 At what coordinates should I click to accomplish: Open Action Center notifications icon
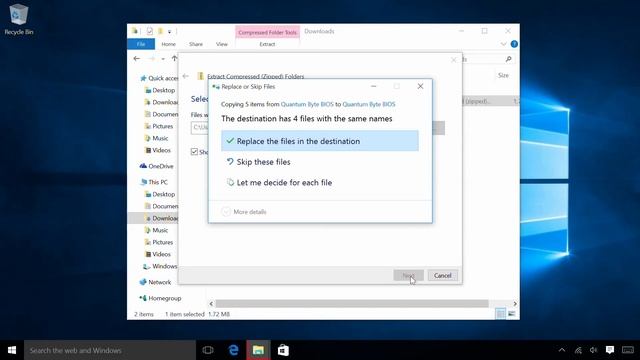[x=610, y=350]
